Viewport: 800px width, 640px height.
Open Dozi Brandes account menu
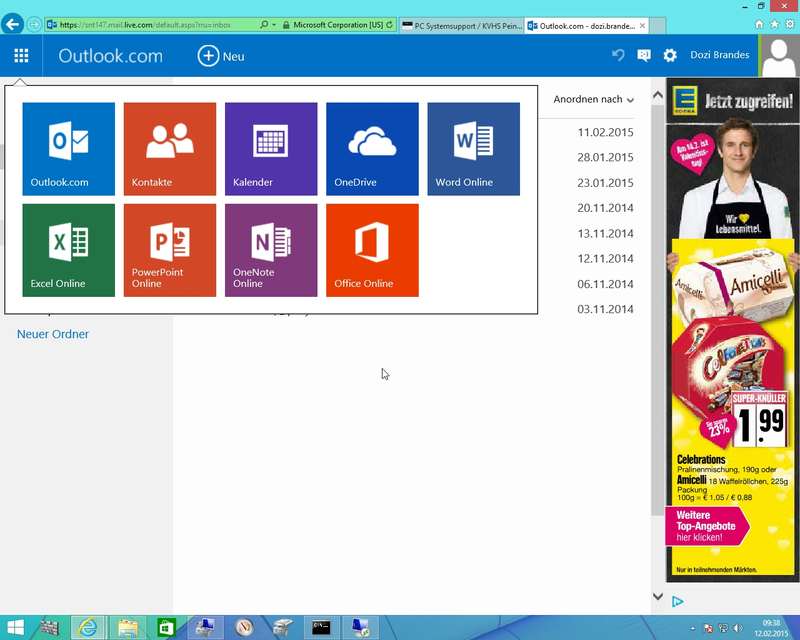pos(719,55)
